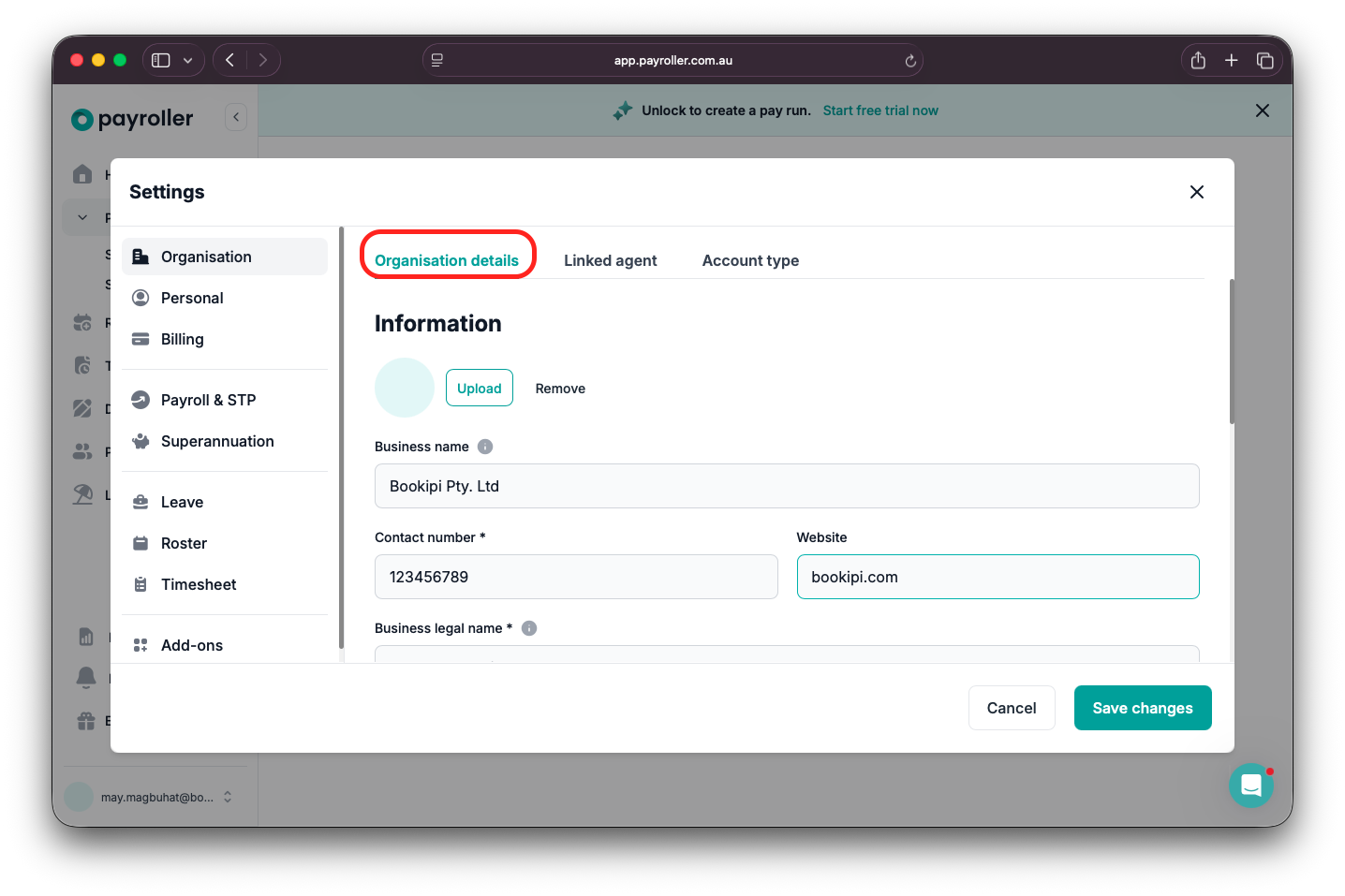Click the Safari address bar
The height and width of the screenshot is (896, 1345).
[x=672, y=60]
